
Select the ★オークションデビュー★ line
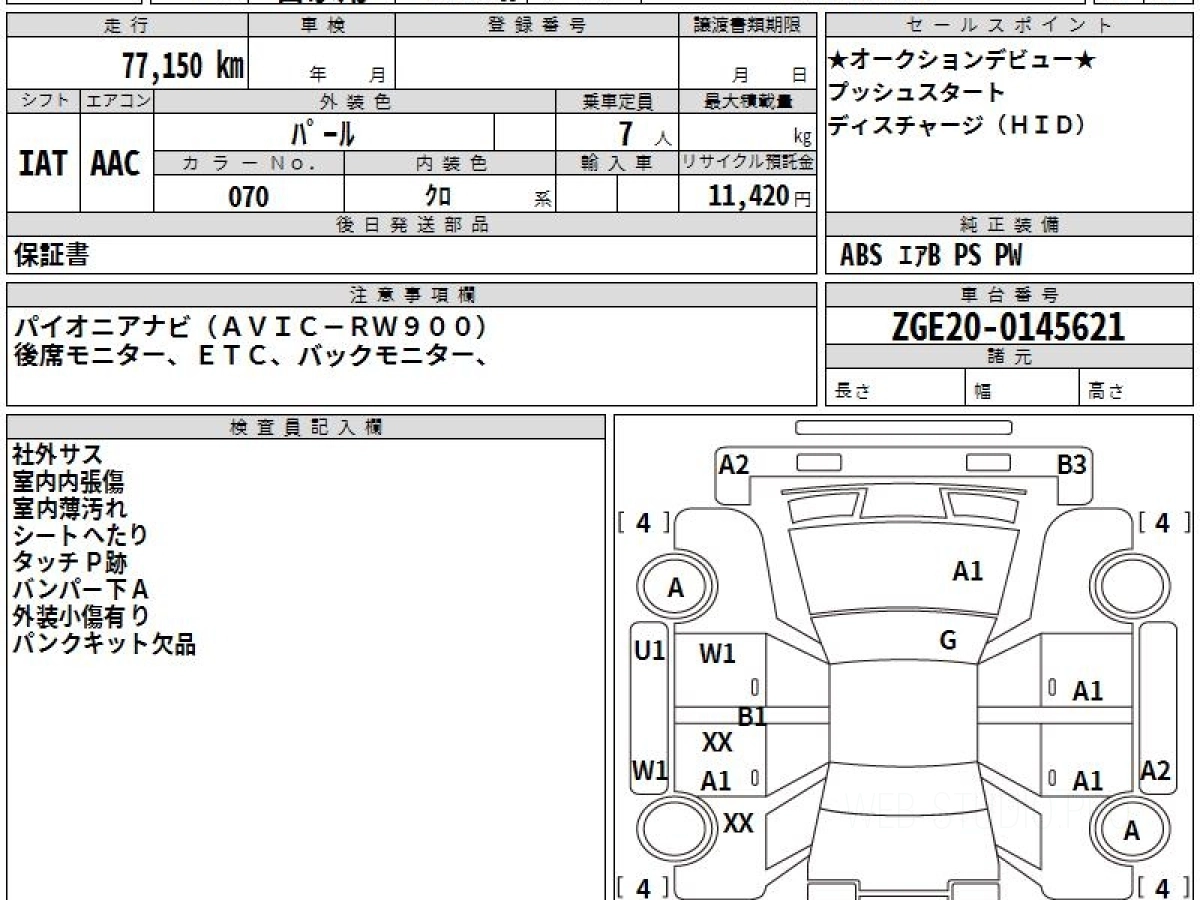tap(962, 61)
